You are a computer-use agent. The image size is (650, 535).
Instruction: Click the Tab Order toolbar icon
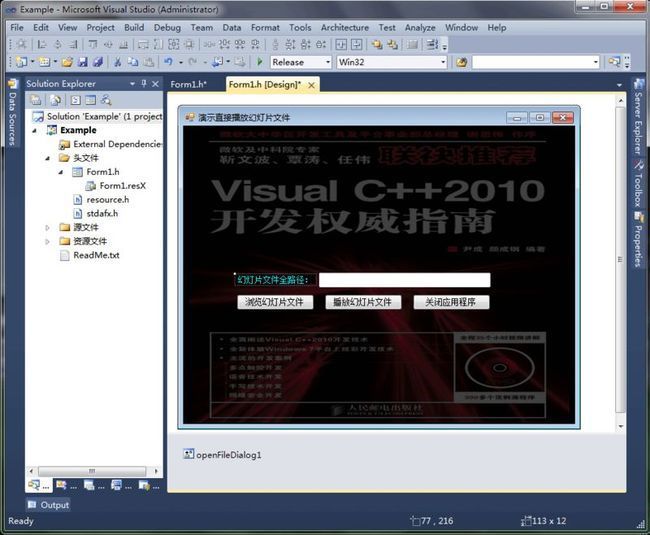click(x=432, y=44)
